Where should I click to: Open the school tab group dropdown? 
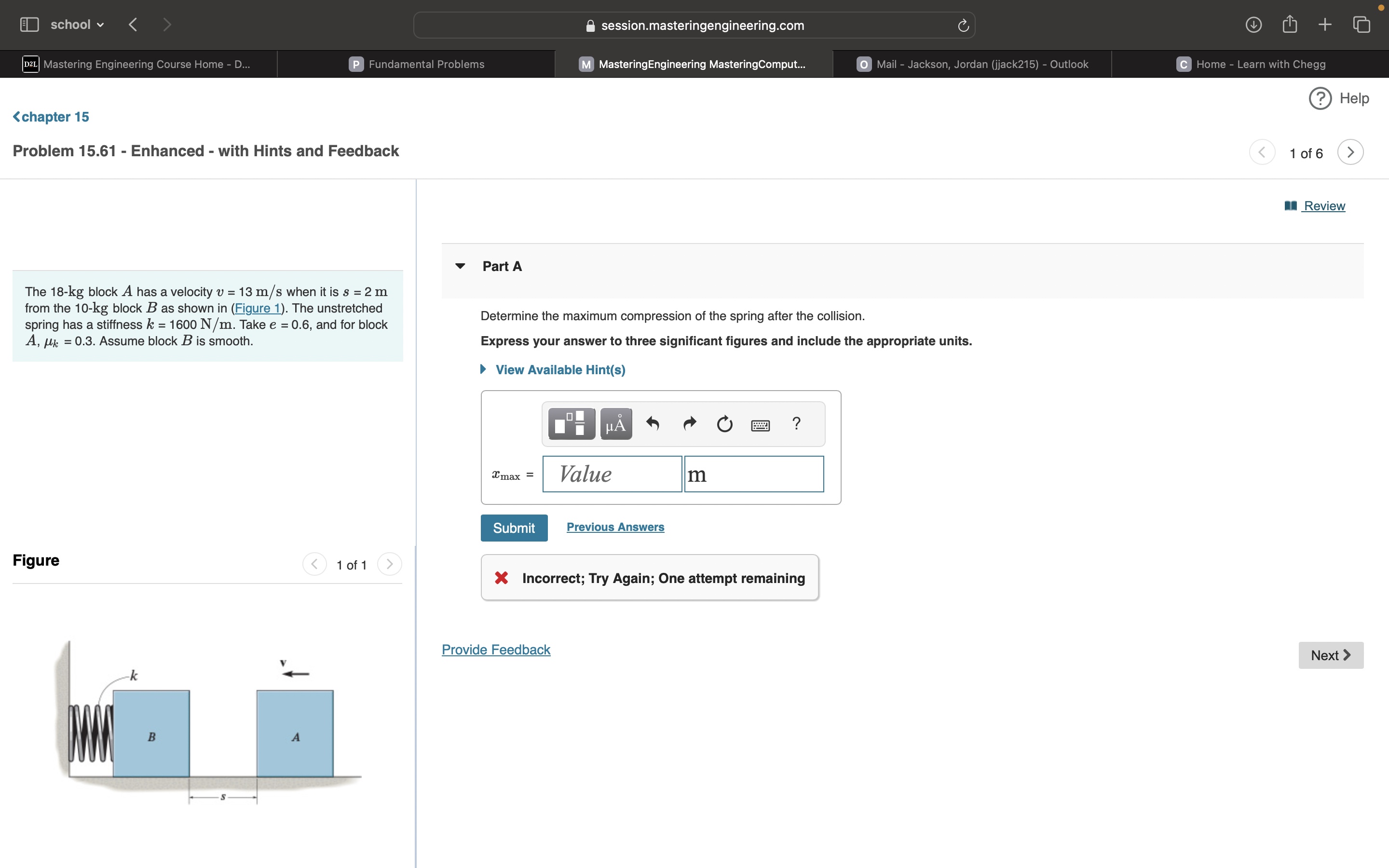pyautogui.click(x=77, y=25)
